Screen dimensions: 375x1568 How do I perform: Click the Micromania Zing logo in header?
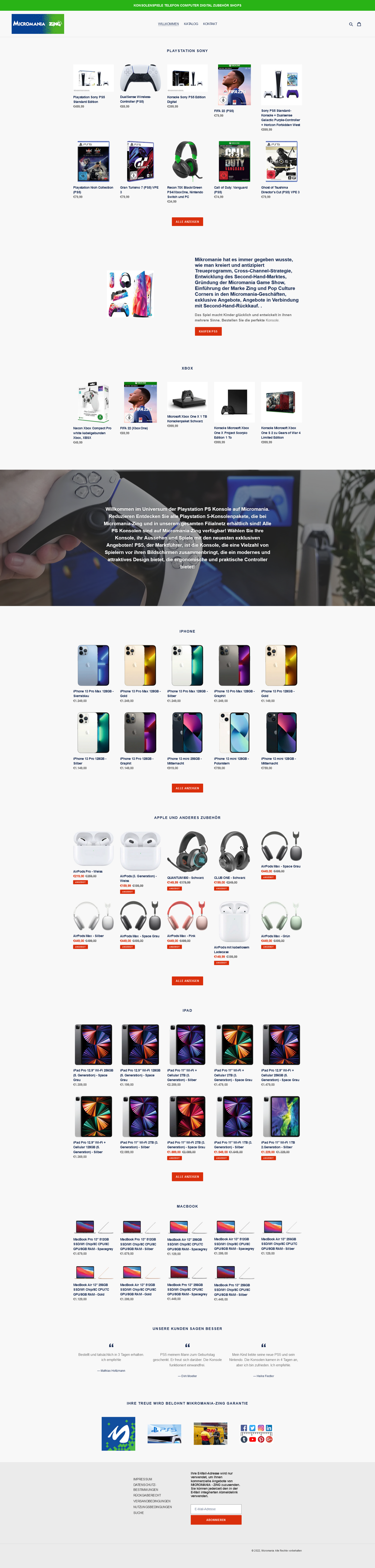[38, 24]
